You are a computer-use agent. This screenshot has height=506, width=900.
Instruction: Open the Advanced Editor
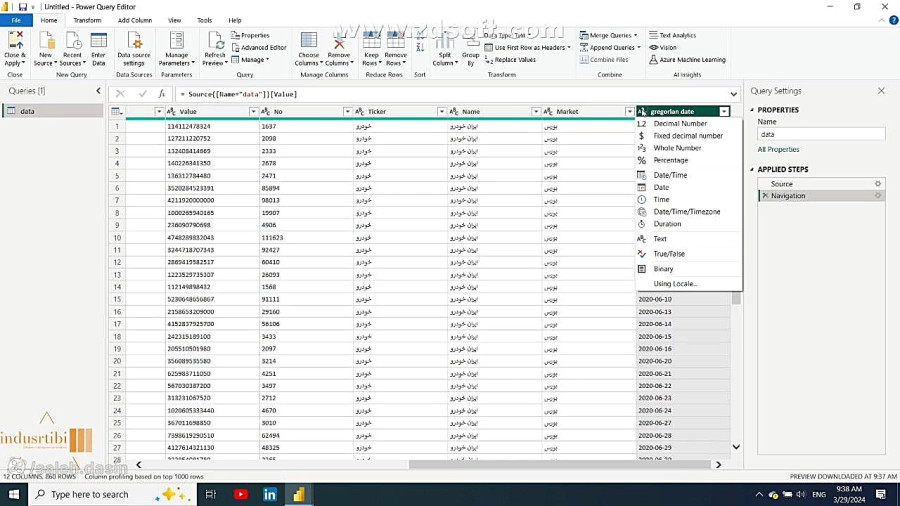259,48
